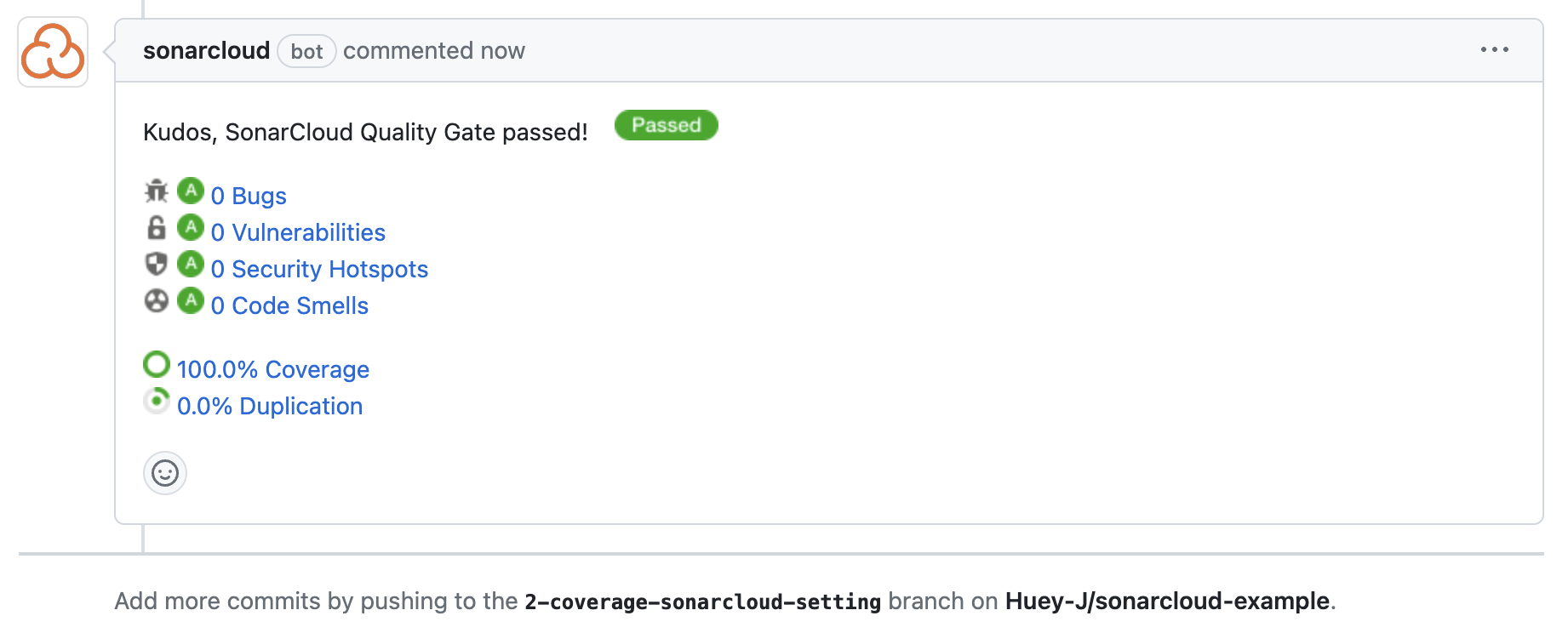View the 0 Security Hotspots report
The height and width of the screenshot is (633, 1568).
pos(319,269)
